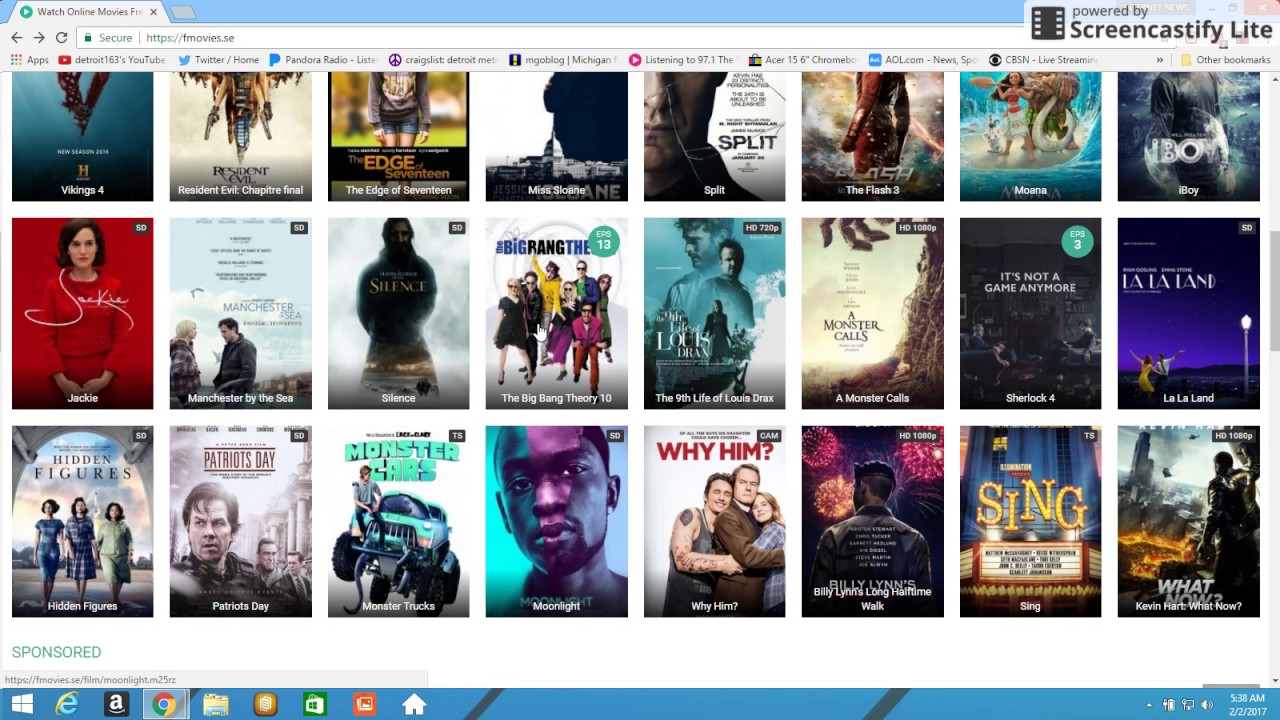Open the Pandora Radio bookmark
Viewport: 1280px width, 720px height.
point(323,60)
